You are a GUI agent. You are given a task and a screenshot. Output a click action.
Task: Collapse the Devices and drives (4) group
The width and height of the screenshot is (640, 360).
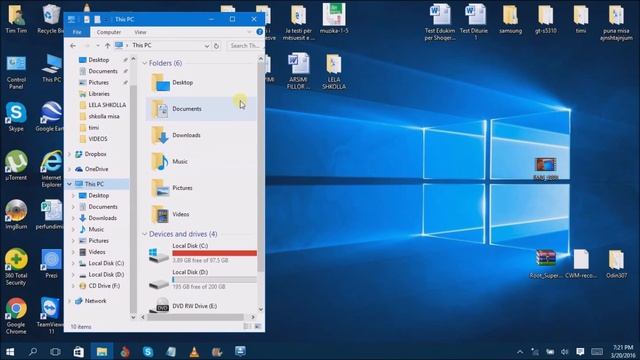coord(144,234)
